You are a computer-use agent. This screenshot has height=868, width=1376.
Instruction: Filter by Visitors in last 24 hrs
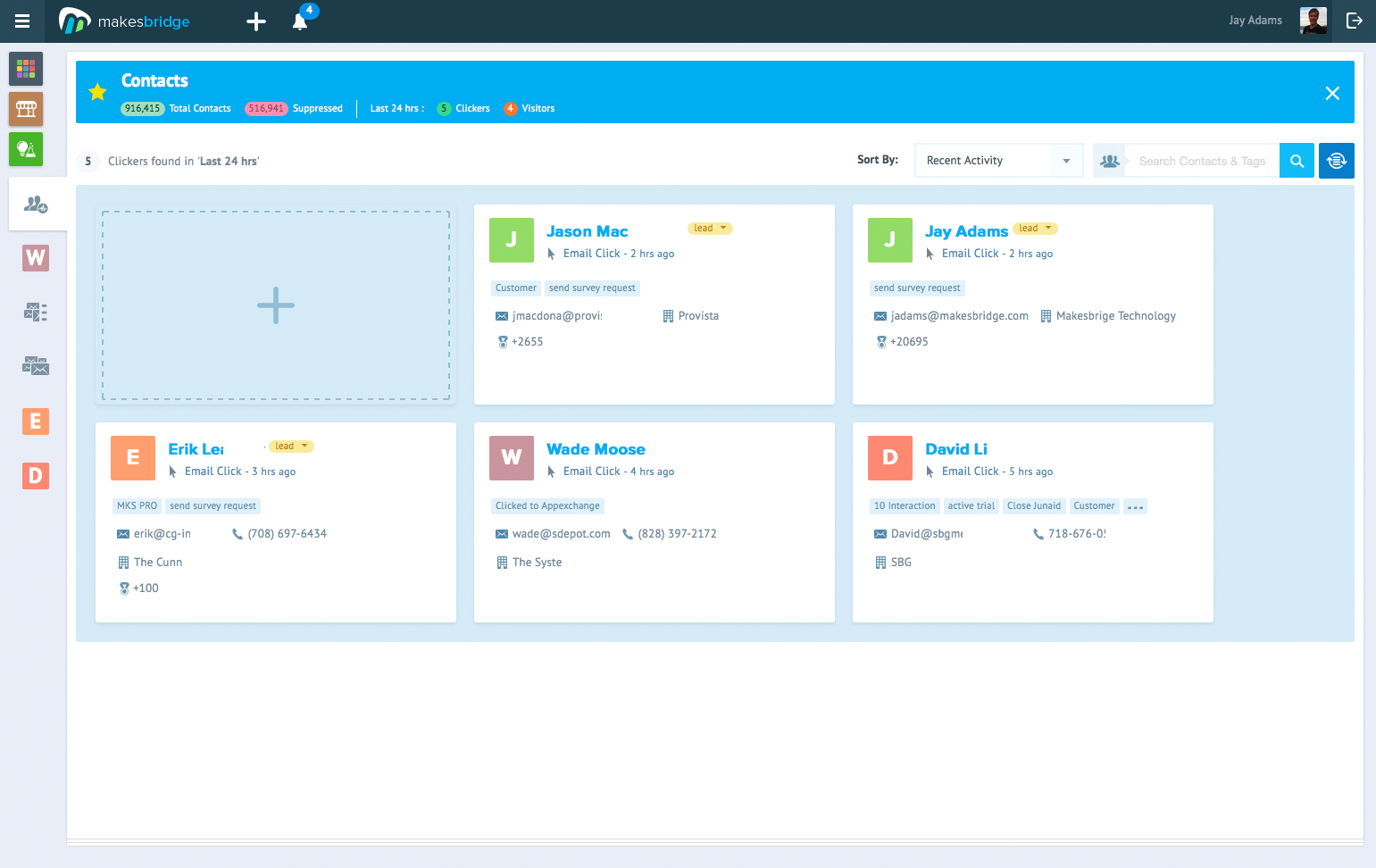(x=530, y=109)
